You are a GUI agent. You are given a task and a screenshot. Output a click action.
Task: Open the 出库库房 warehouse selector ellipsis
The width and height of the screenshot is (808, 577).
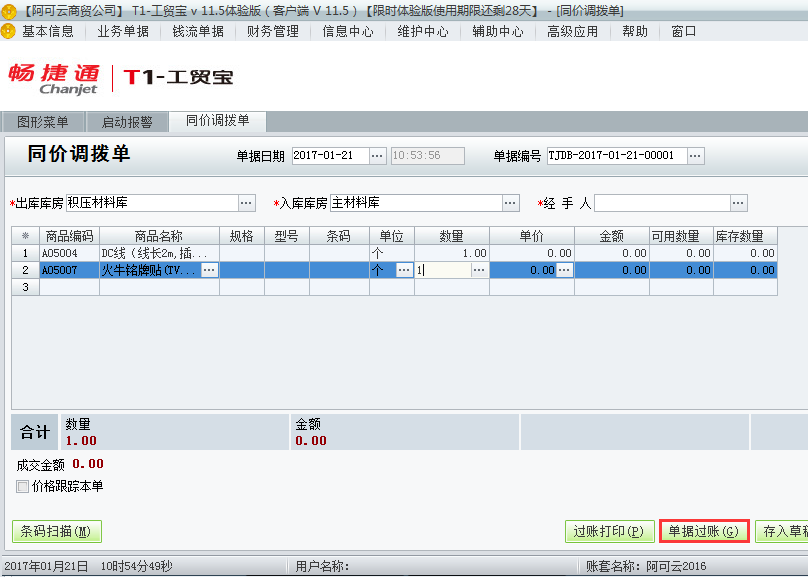pos(246,203)
